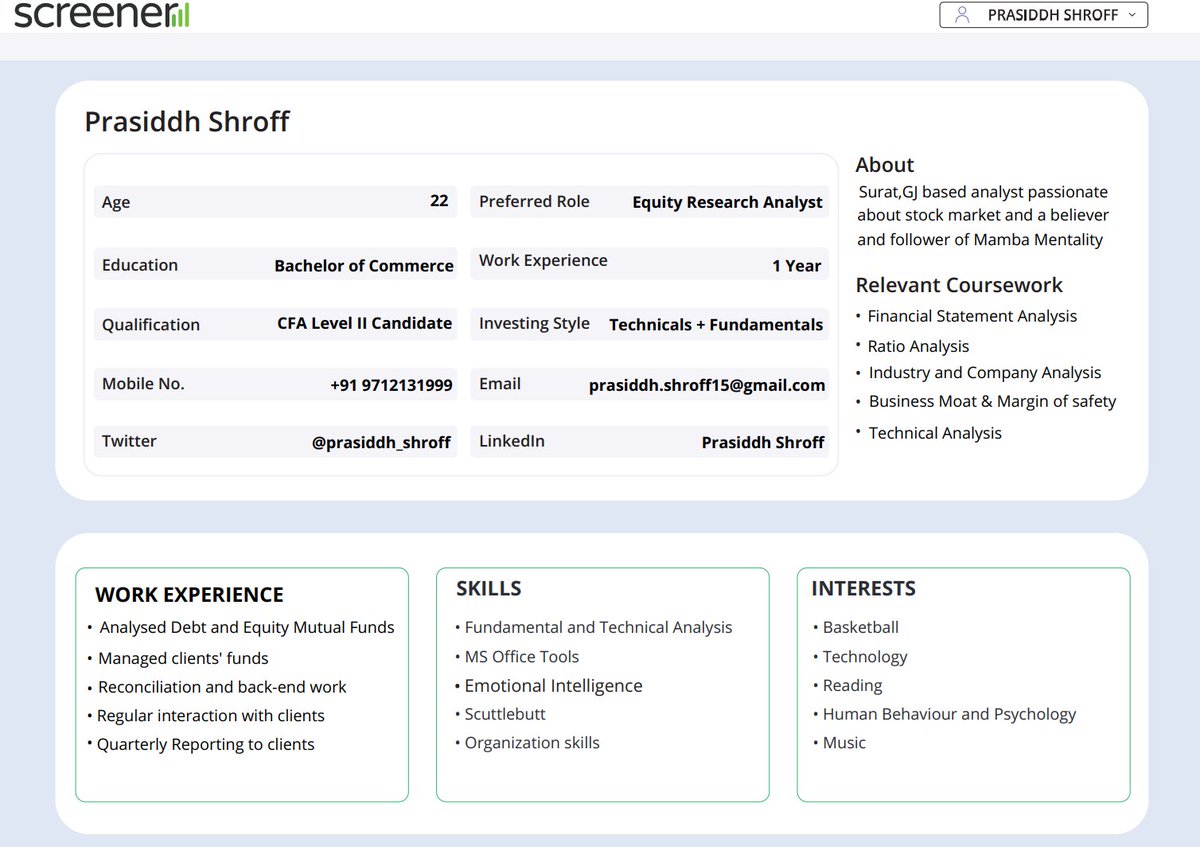Click Technical Analysis coursework item
The height and width of the screenshot is (847, 1200).
935,433
